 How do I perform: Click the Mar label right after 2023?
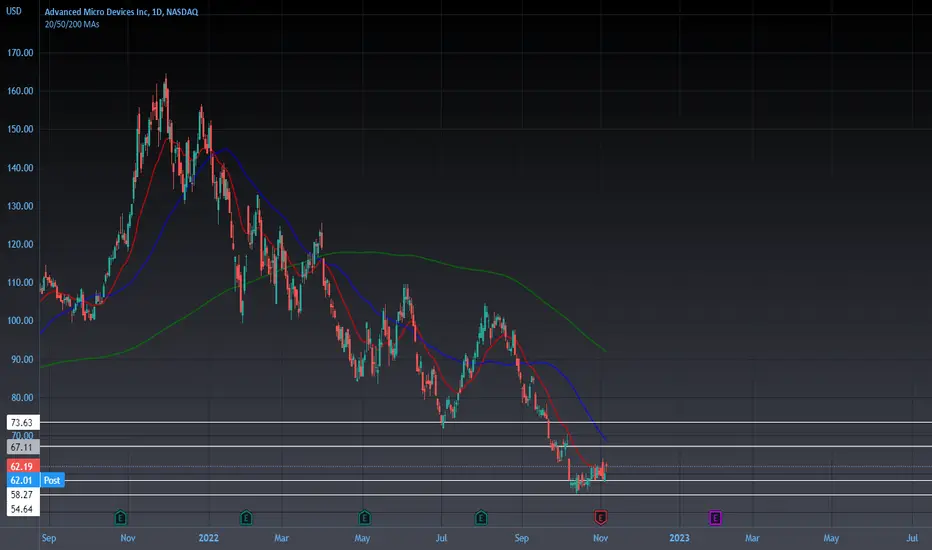[752, 538]
